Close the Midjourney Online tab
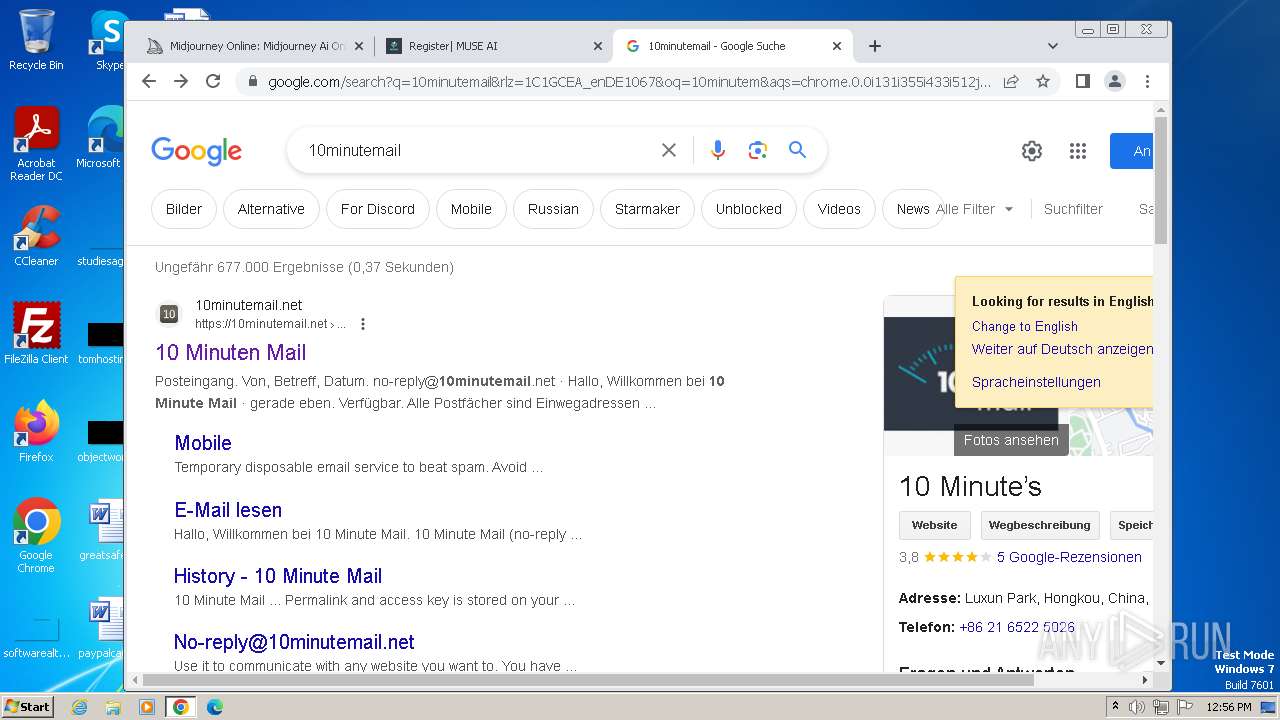This screenshot has height=720, width=1280. pos(359,46)
